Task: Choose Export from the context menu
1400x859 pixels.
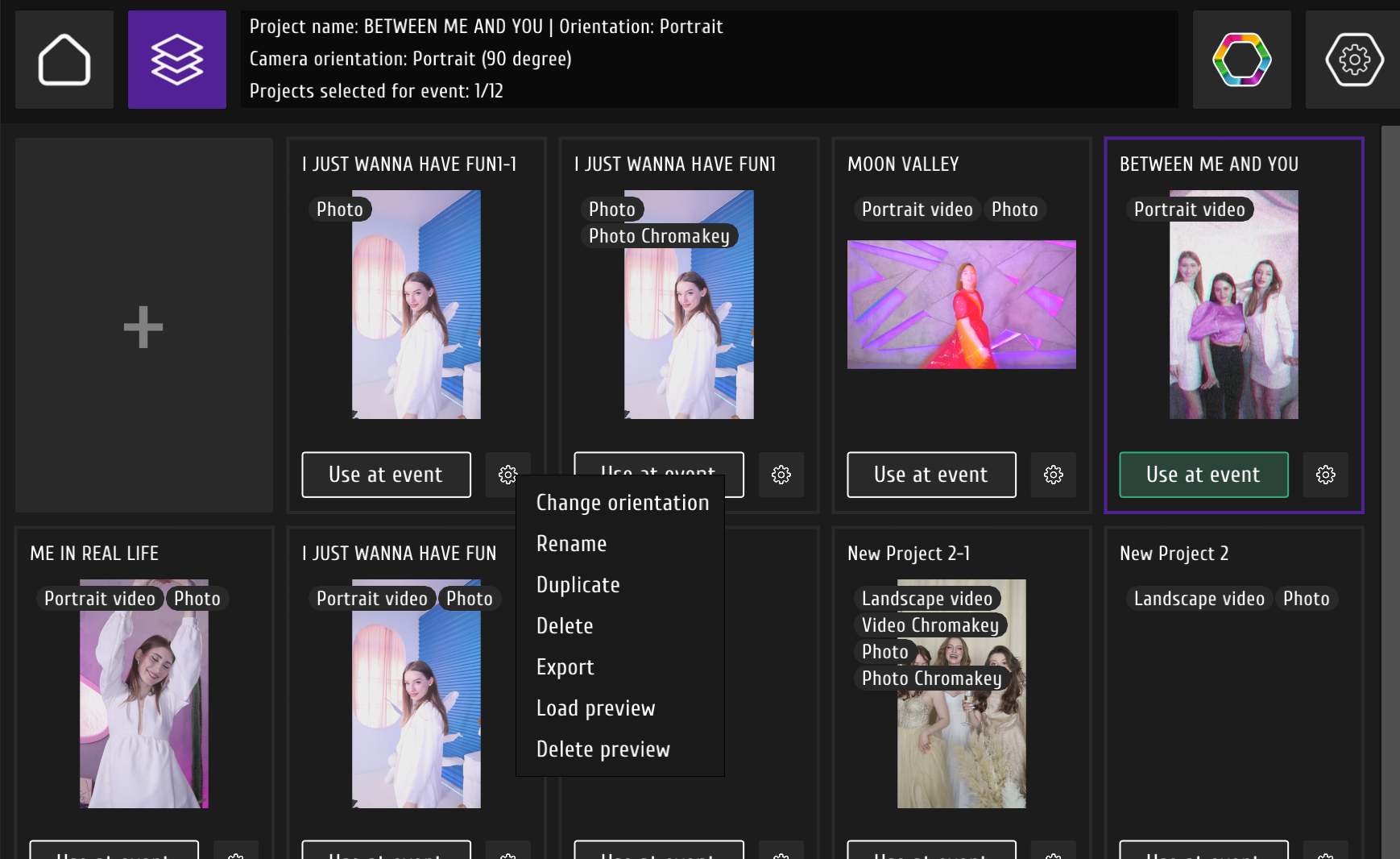Action: coord(565,667)
